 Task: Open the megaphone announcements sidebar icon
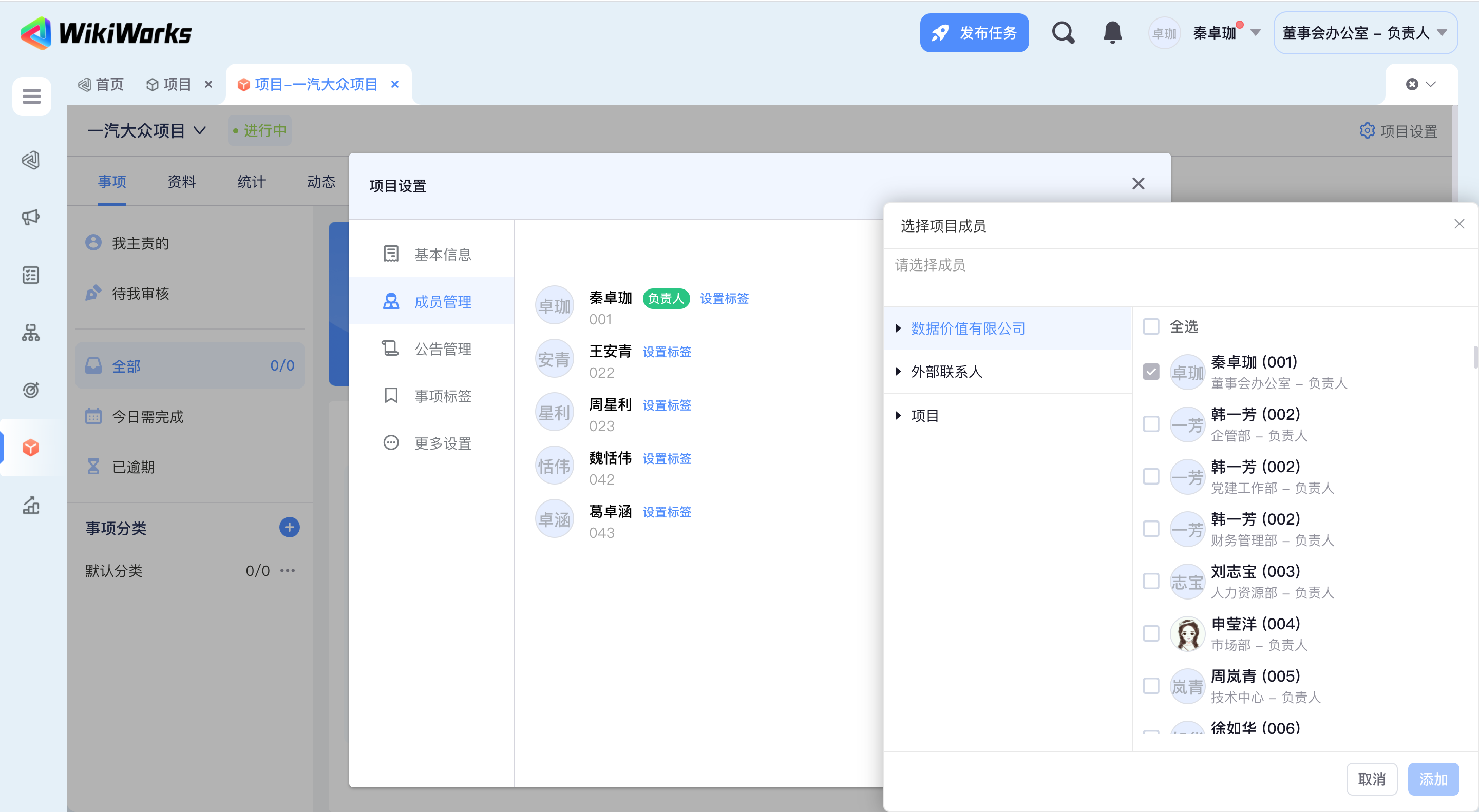(31, 217)
